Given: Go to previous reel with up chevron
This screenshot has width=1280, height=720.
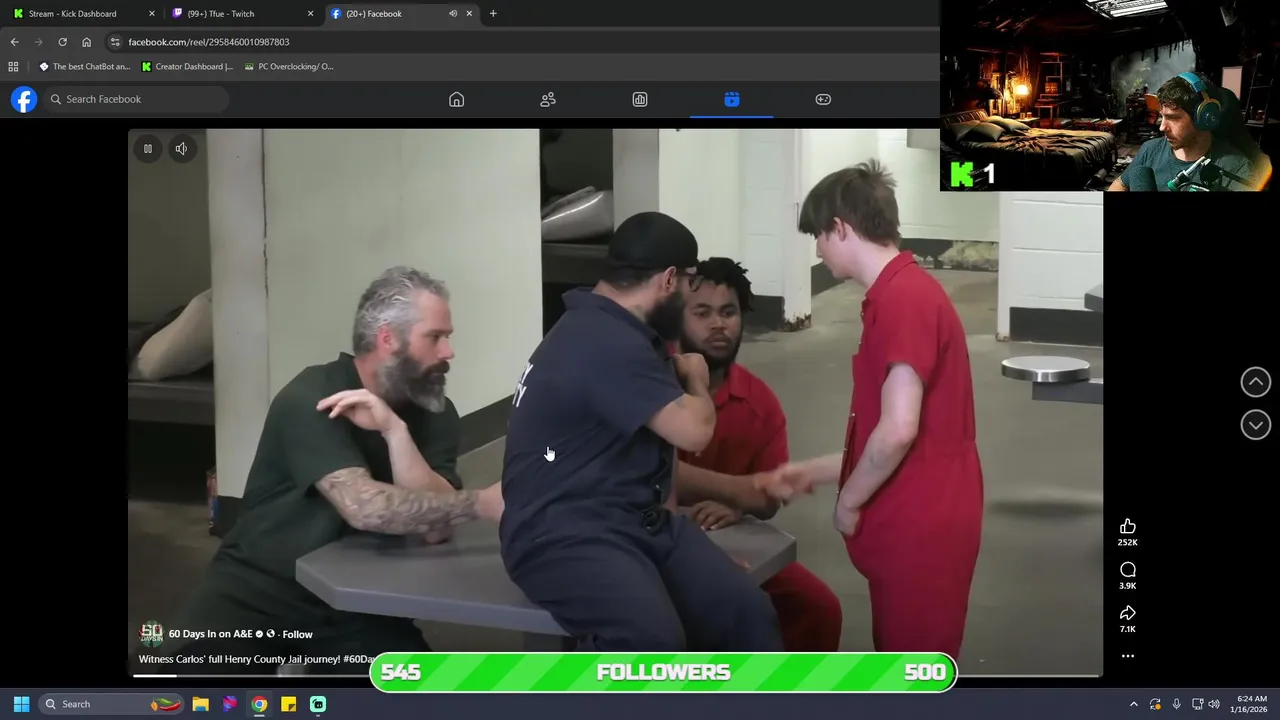Looking at the screenshot, I should (1256, 382).
